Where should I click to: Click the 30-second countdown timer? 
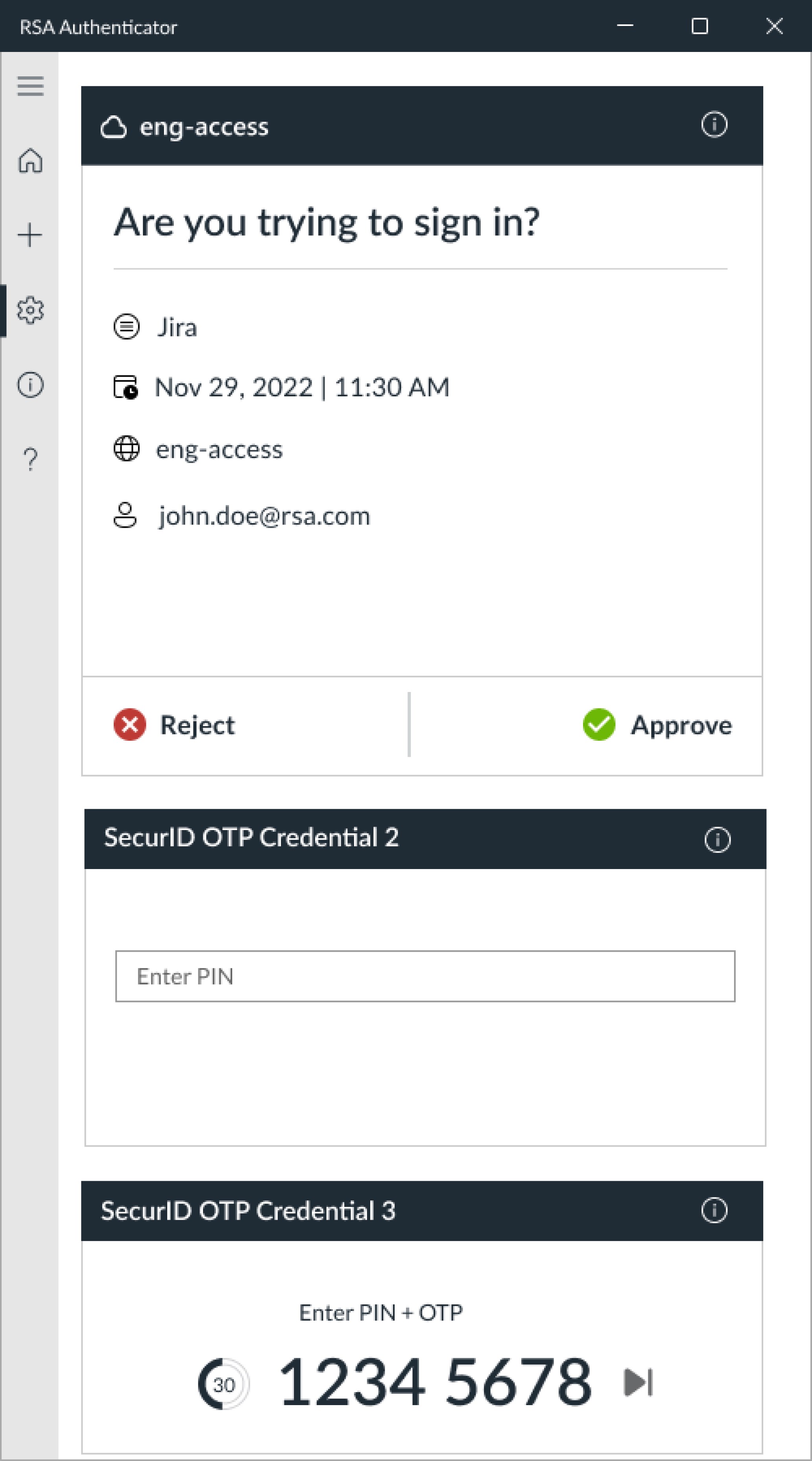(223, 1384)
